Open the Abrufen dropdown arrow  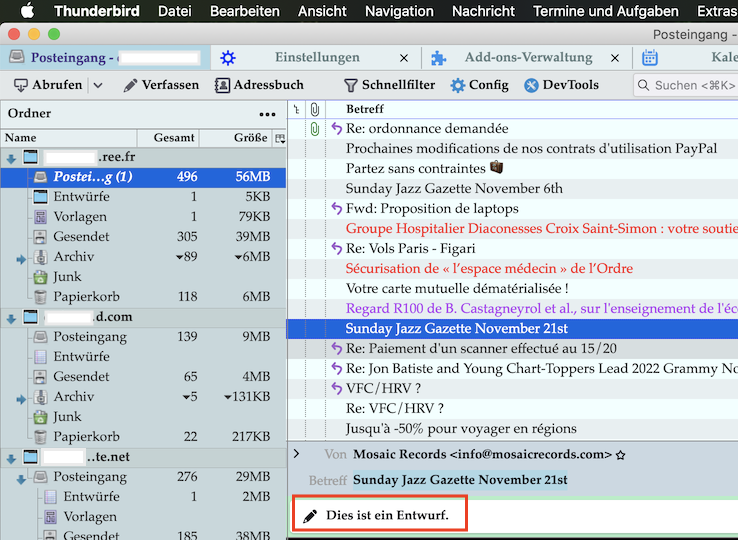point(98,85)
